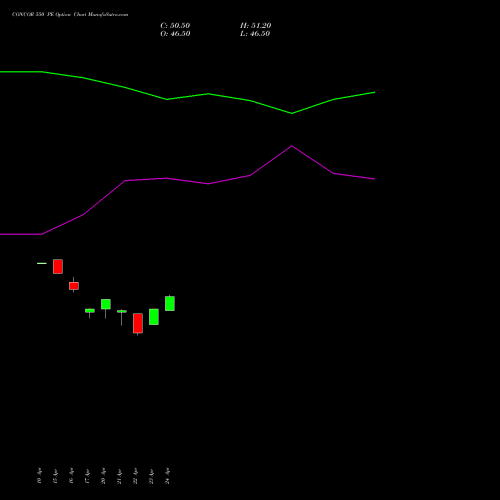Viewport: 500px width, 500px height.
Task: Click the close value C: 50.50
Action: pos(175,26)
